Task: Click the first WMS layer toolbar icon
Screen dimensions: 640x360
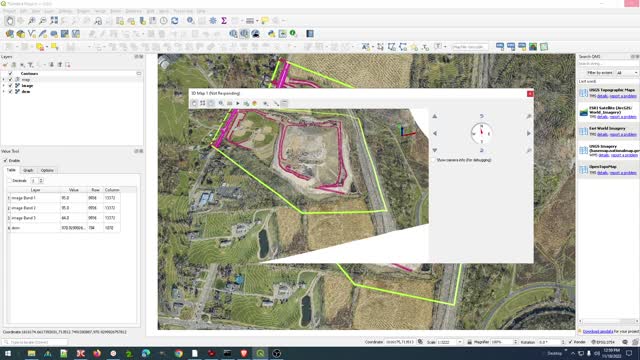Action: [500, 47]
